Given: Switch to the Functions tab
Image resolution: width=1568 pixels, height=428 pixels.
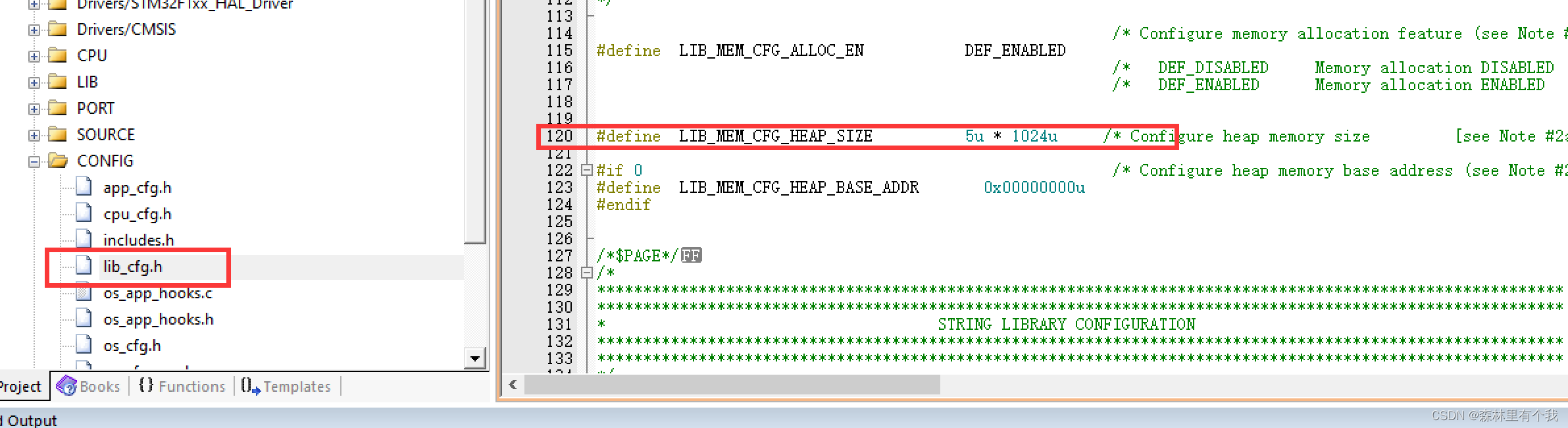Looking at the screenshot, I should (182, 387).
